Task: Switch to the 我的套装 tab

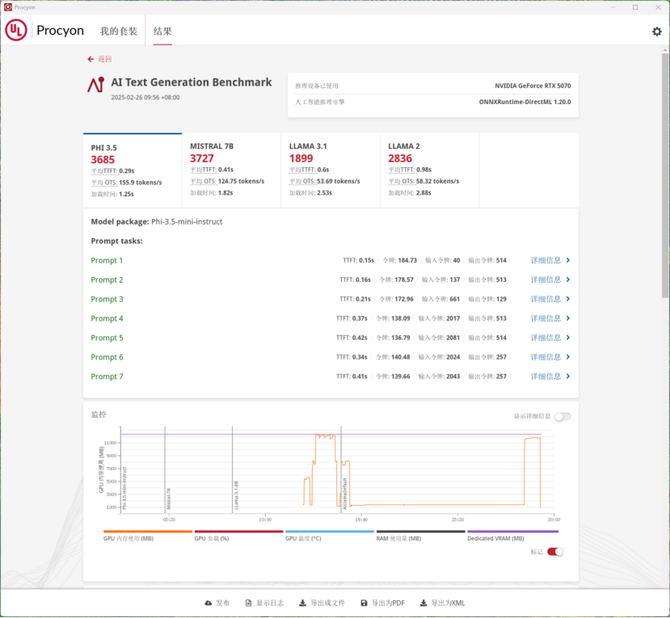Action: pos(119,31)
